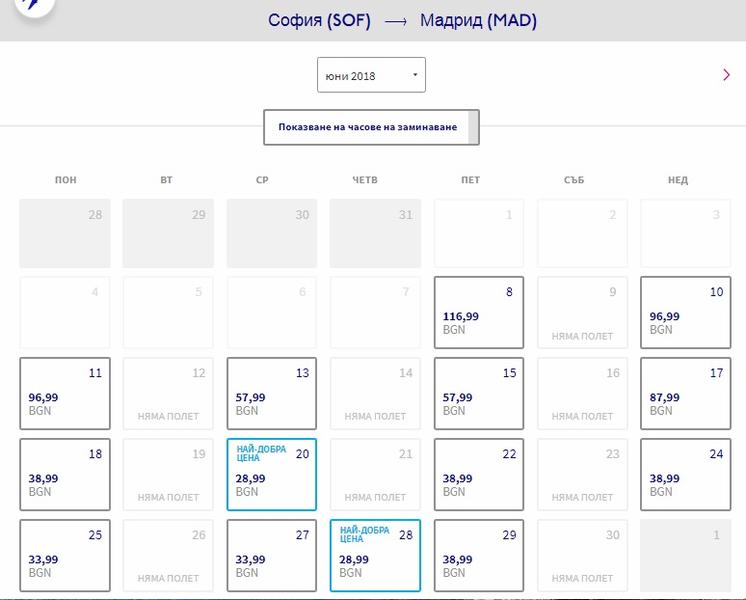Screen dimensions: 746x600
Task: Choose June 17 flight for 87,99 BGN
Action: click(x=686, y=393)
